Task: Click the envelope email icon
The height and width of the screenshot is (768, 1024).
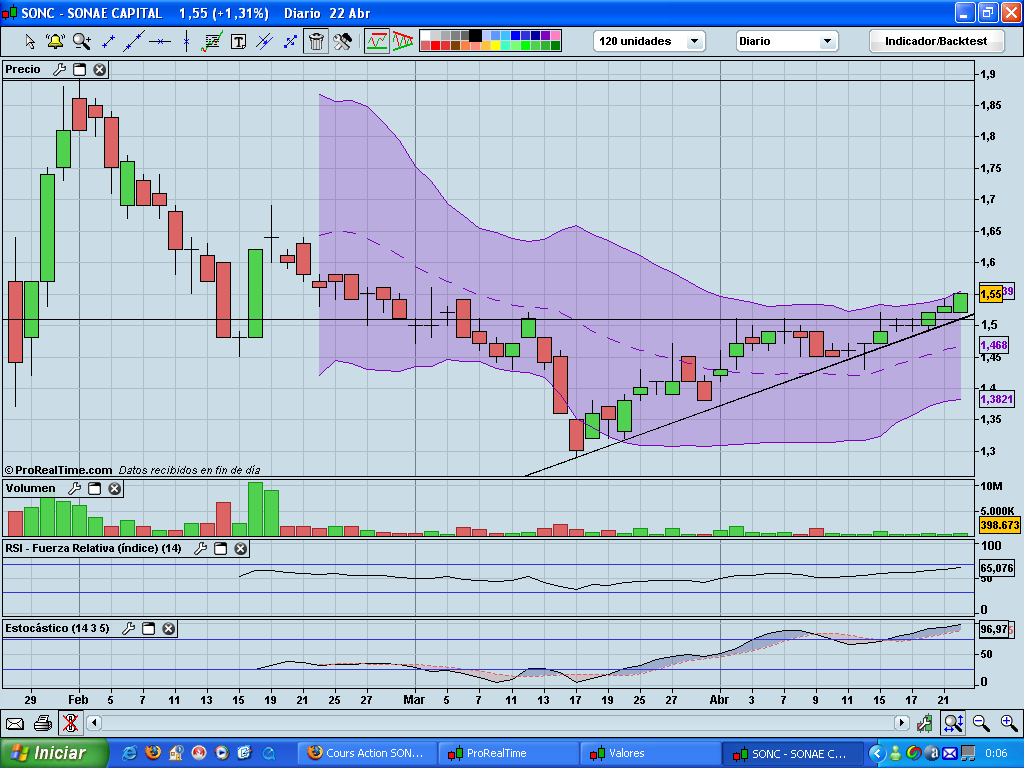Action: (x=15, y=722)
